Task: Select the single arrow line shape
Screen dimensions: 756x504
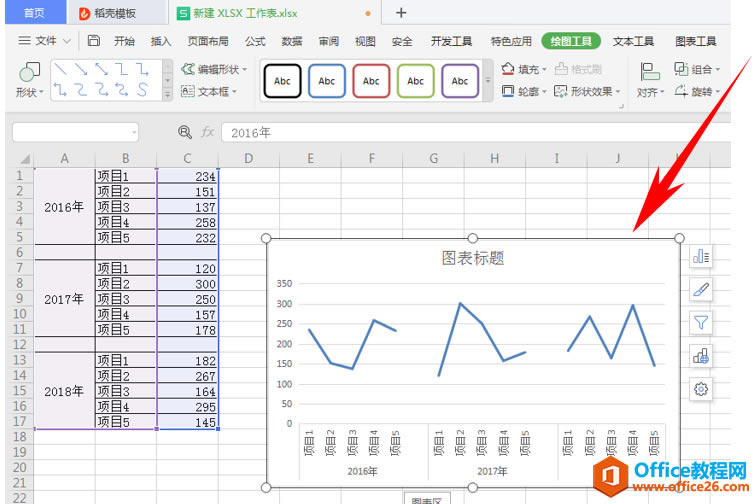Action: tap(81, 69)
